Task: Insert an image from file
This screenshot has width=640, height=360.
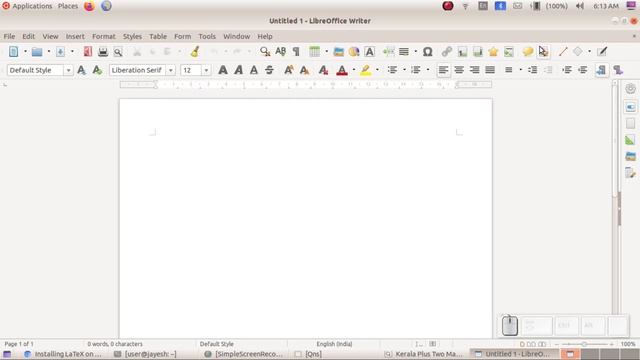Action: (338, 51)
